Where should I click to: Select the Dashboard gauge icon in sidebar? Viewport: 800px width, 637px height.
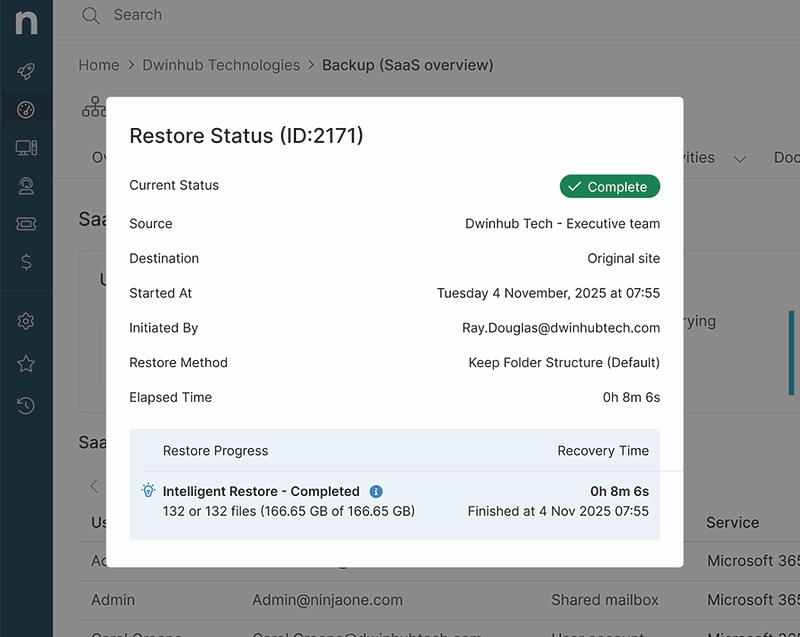pyautogui.click(x=26, y=110)
